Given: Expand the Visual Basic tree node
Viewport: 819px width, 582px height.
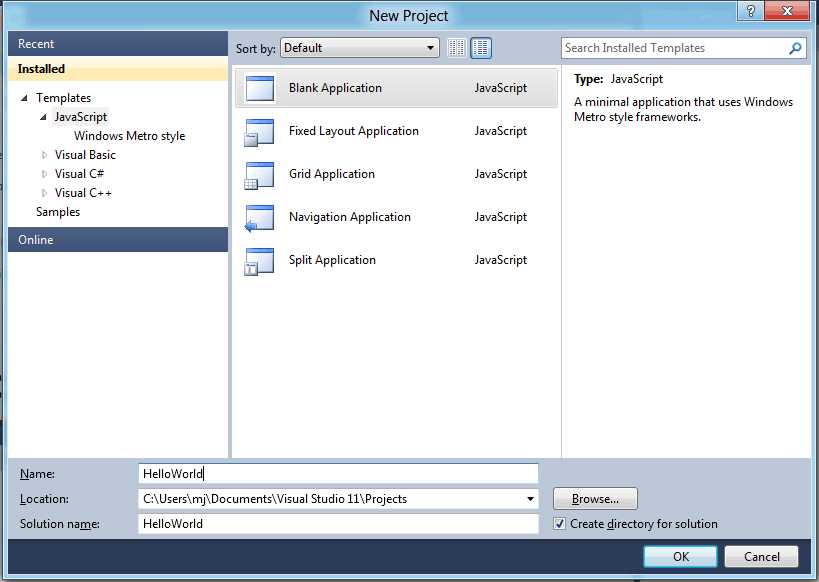Looking at the screenshot, I should tap(44, 155).
